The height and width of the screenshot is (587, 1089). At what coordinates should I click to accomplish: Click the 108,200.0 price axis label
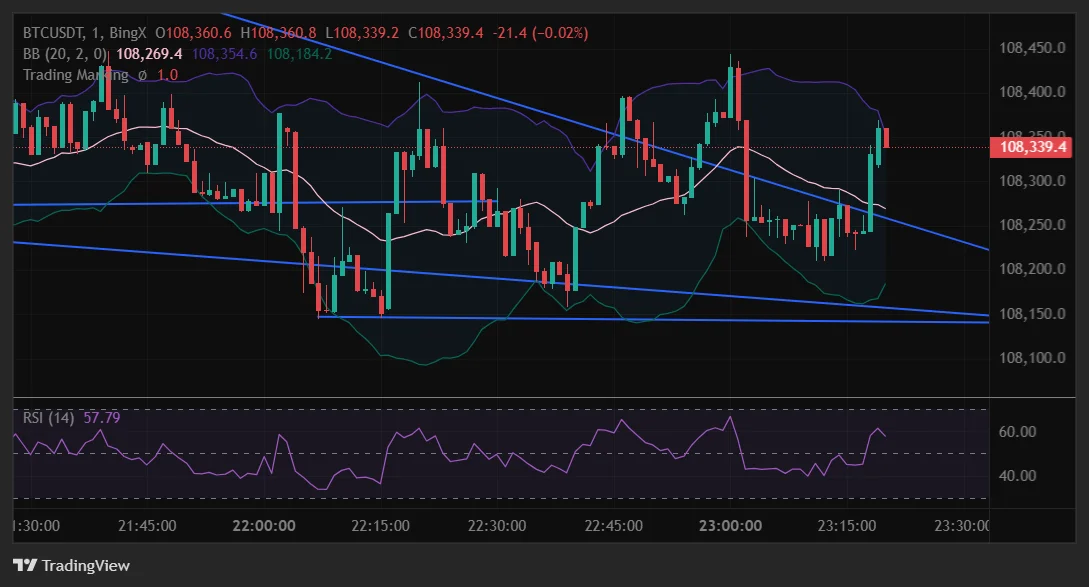(x=1031, y=269)
